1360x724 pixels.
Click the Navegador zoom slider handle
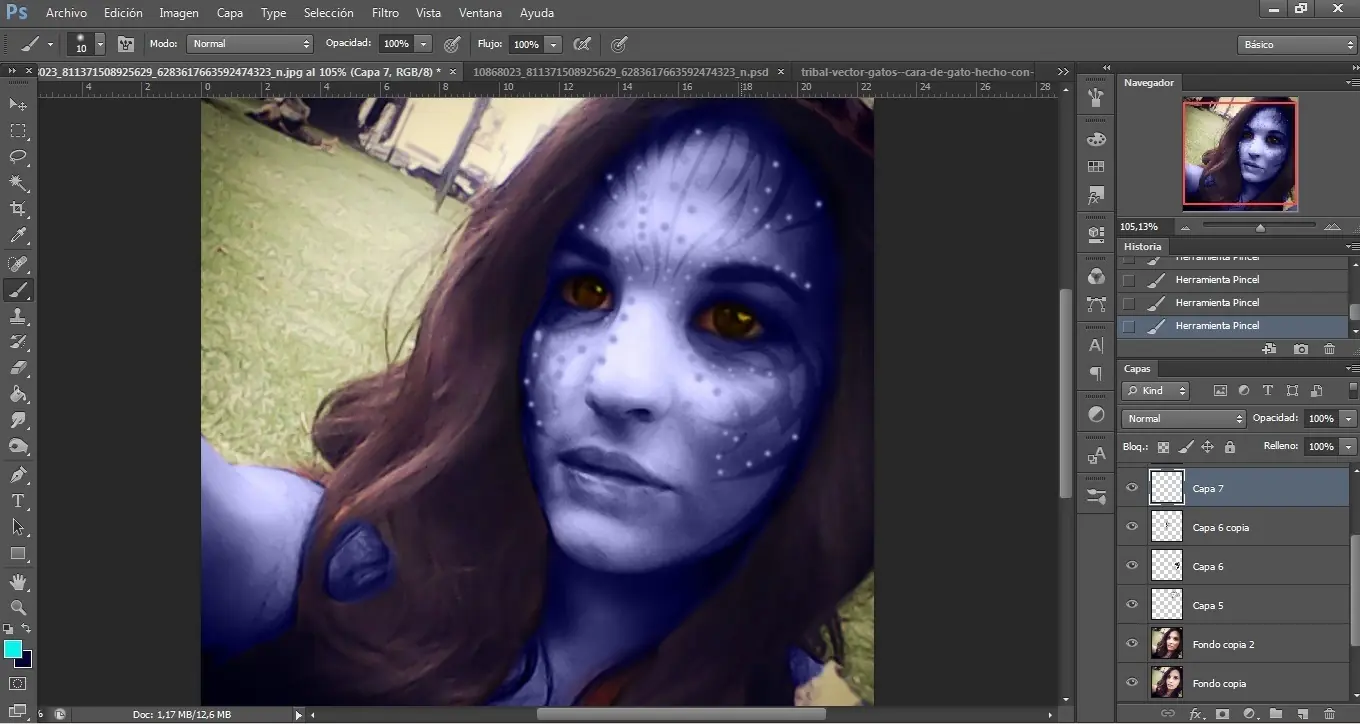pyautogui.click(x=1260, y=228)
